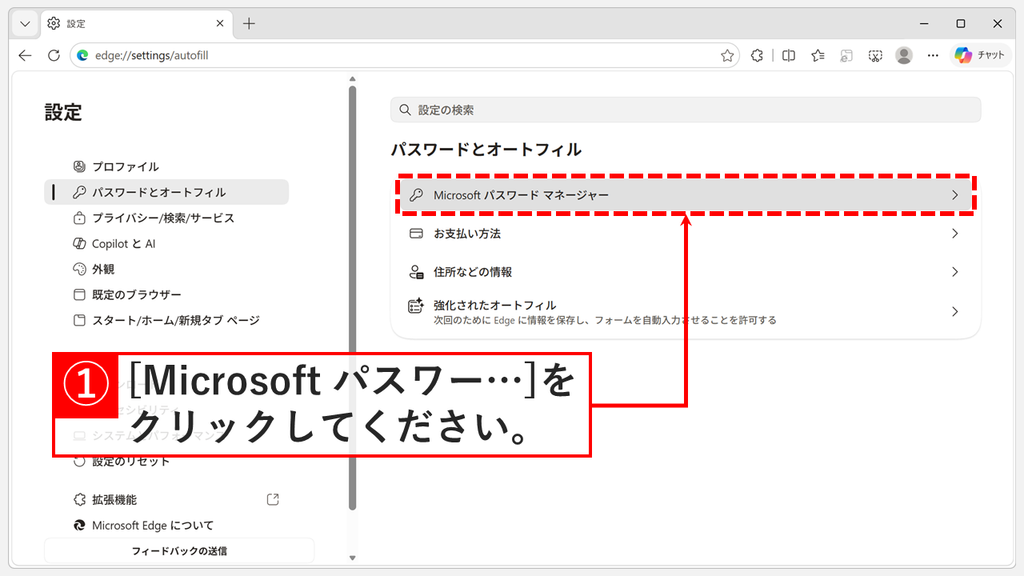This screenshot has width=1024, height=576.
Task: Add this page to favorites star icon
Action: (727, 56)
